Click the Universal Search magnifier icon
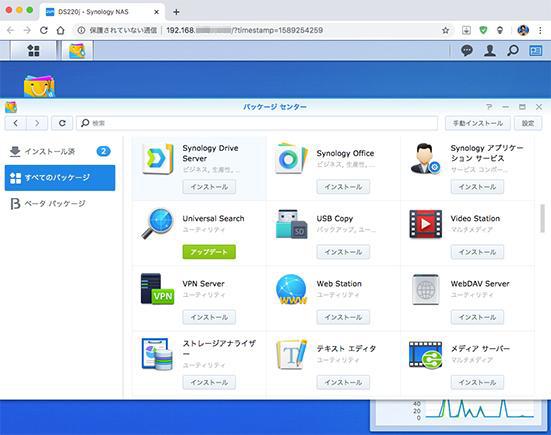 (x=158, y=224)
